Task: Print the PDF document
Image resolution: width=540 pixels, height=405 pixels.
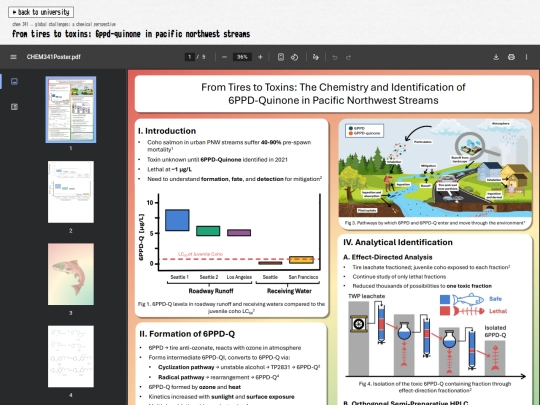Action: (x=511, y=57)
